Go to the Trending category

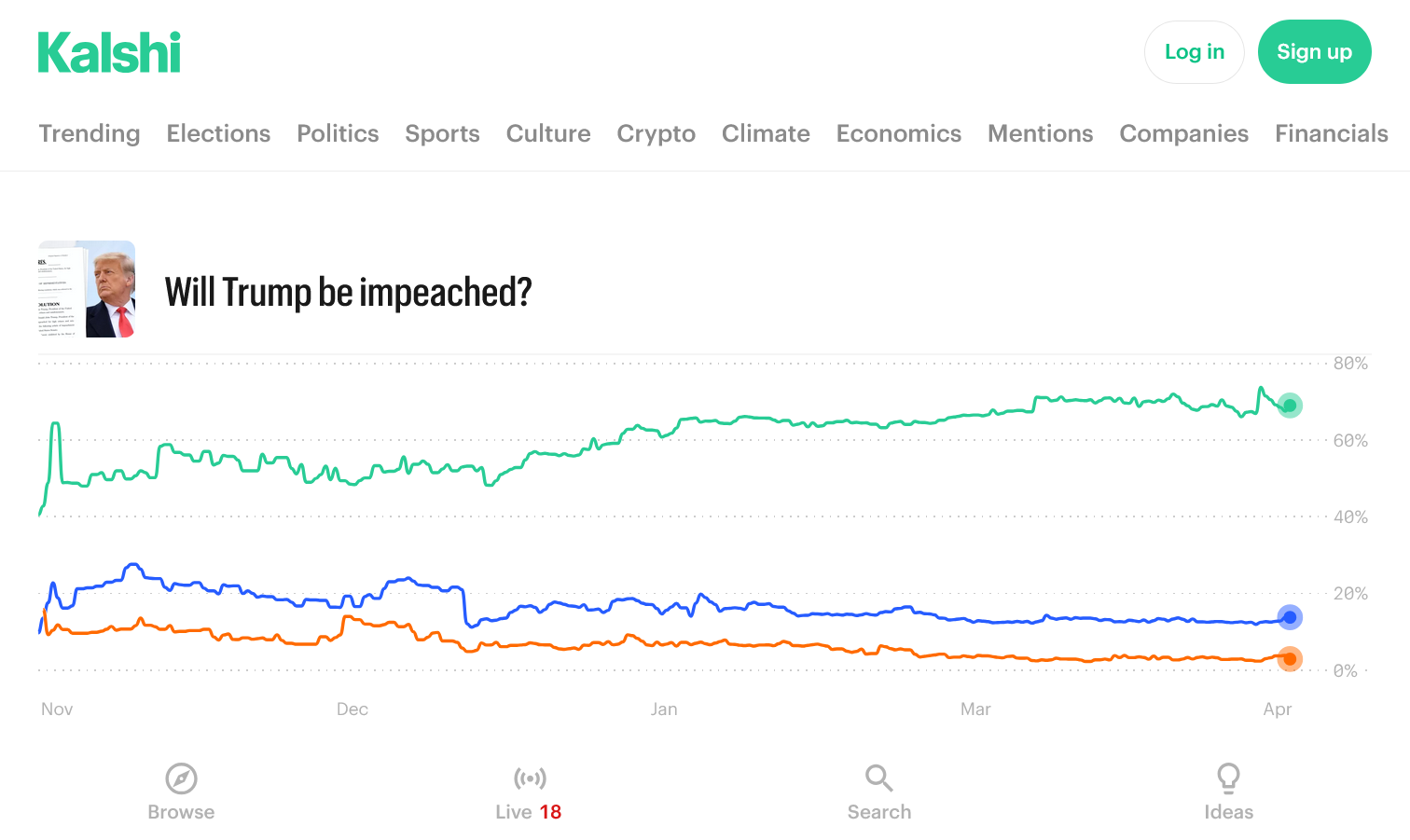(x=90, y=133)
